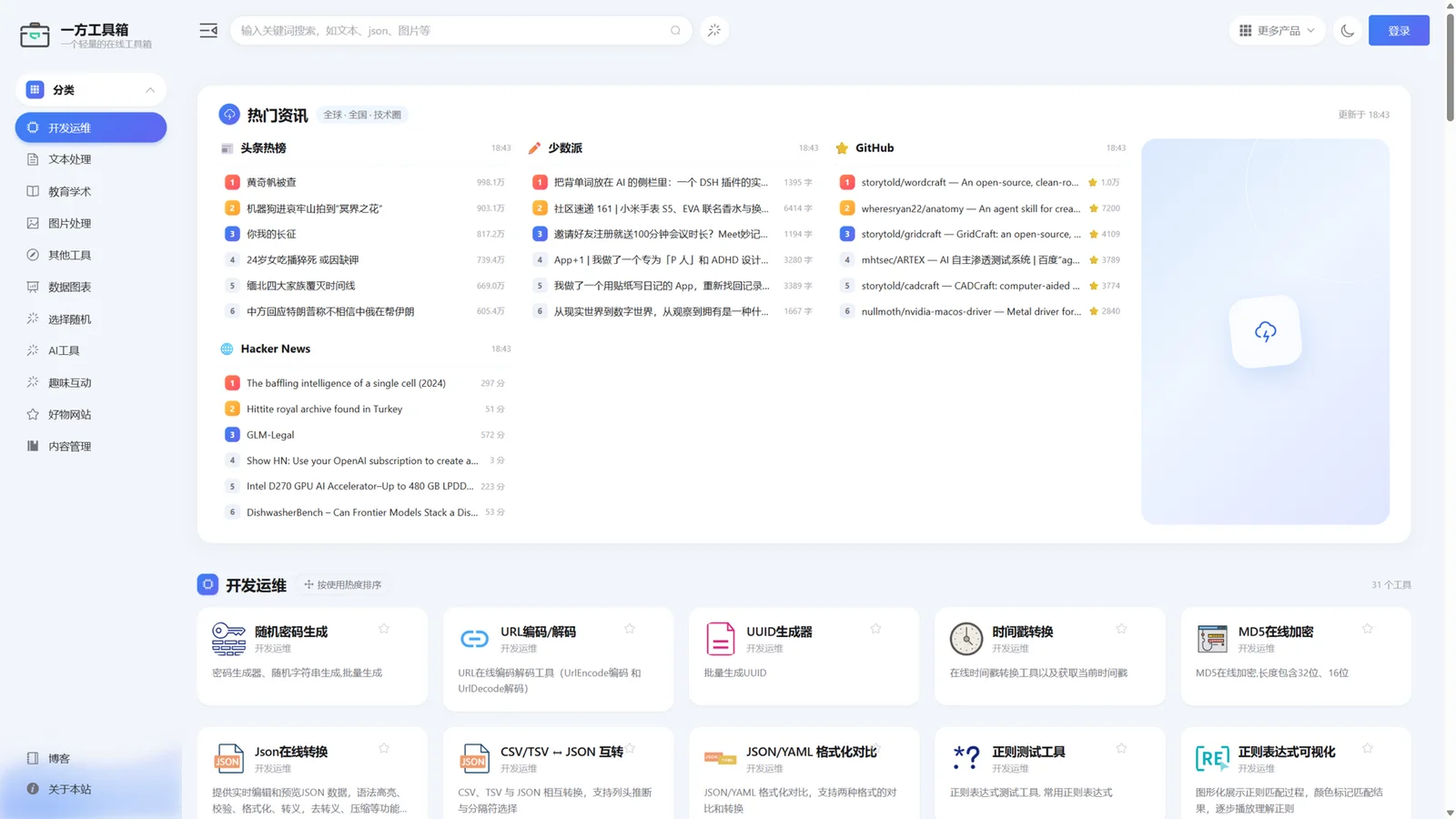Screen dimensions: 1456x819
Task: Favorite the MD5在线加密 tool with its star
Action: pos(1367,629)
